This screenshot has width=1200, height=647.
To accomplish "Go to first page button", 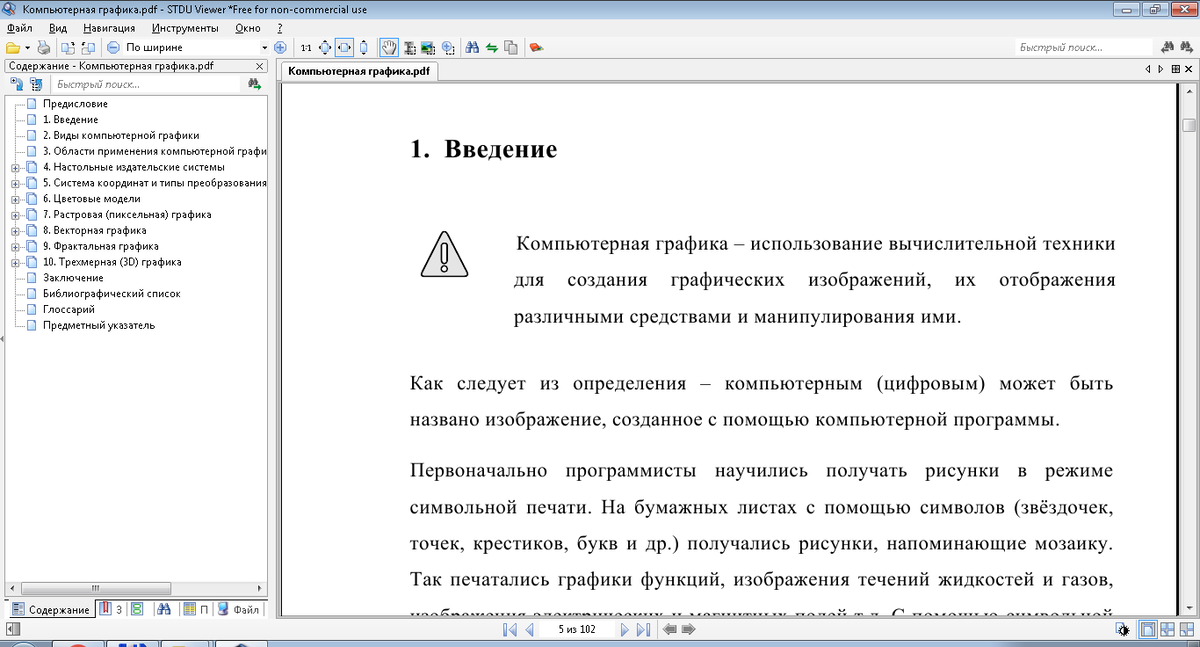I will click(510, 630).
